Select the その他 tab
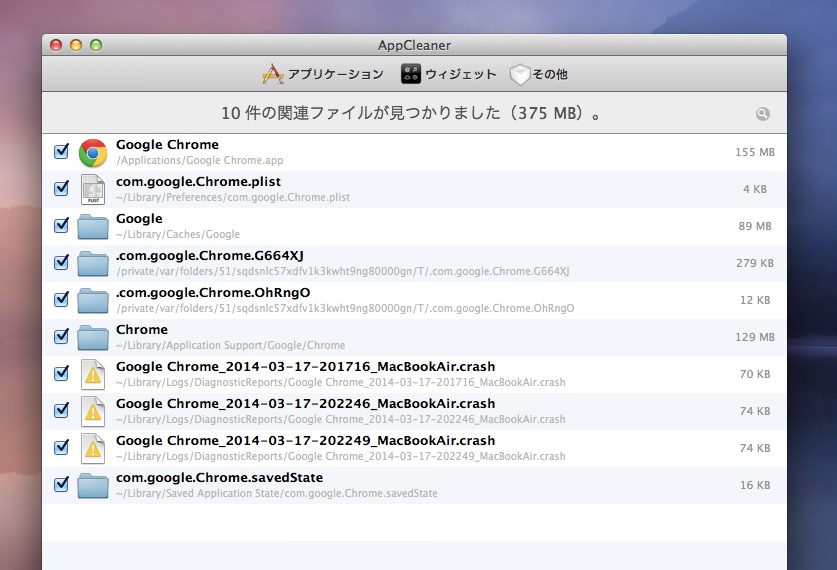Viewport: 837px width, 570px height. [539, 74]
